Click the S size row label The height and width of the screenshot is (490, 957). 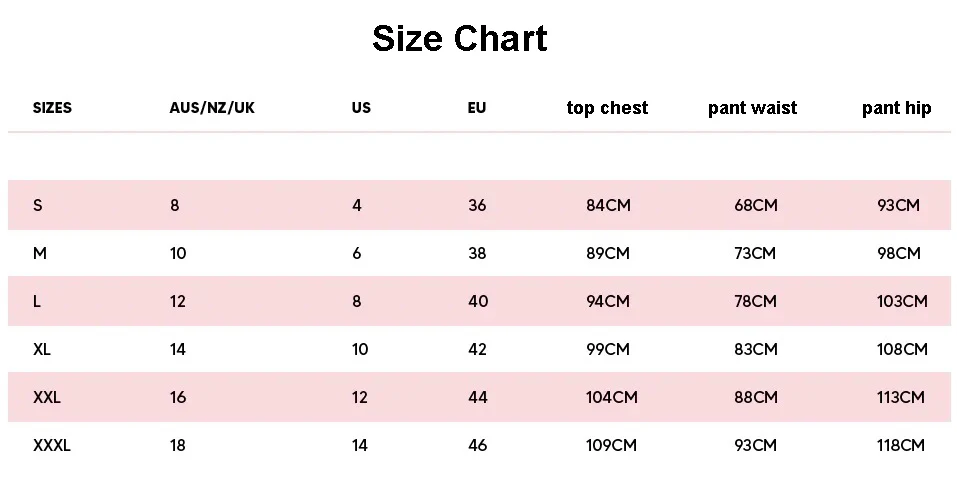[38, 206]
